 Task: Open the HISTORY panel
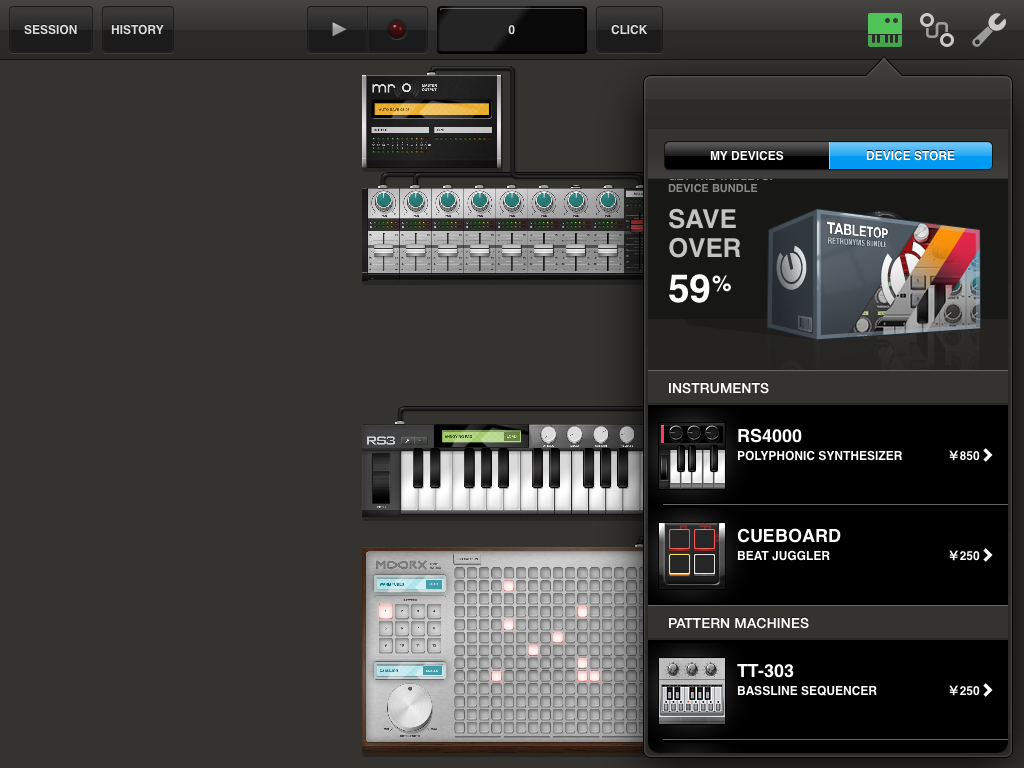pyautogui.click(x=137, y=29)
